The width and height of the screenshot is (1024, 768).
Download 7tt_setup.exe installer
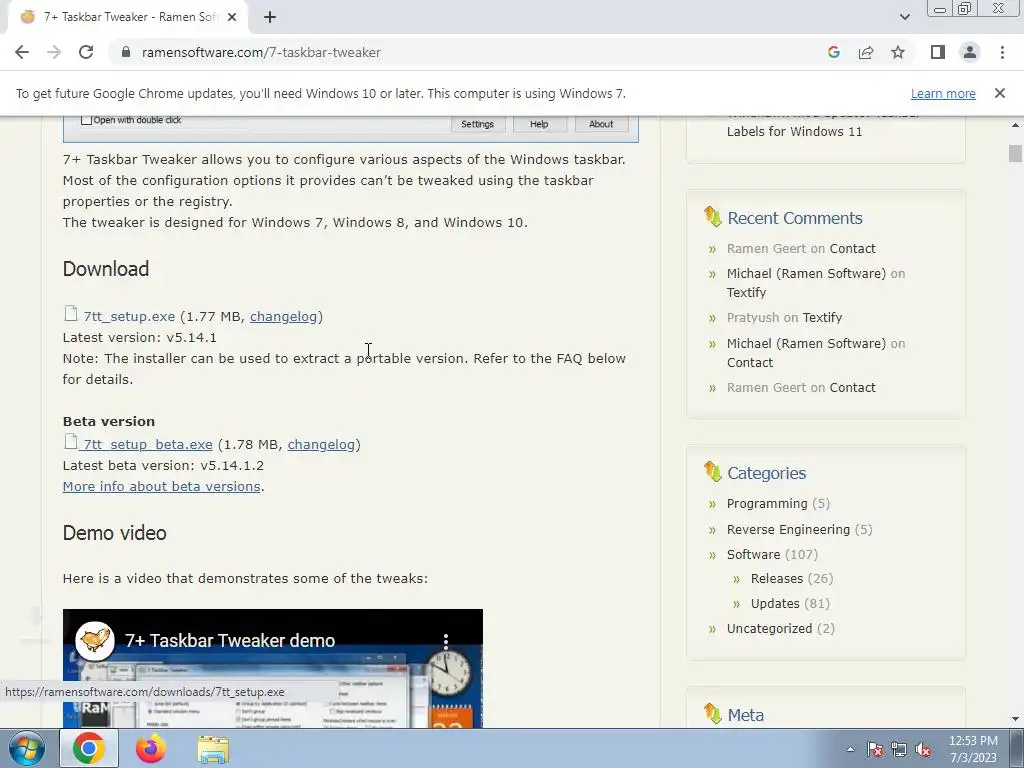click(129, 317)
